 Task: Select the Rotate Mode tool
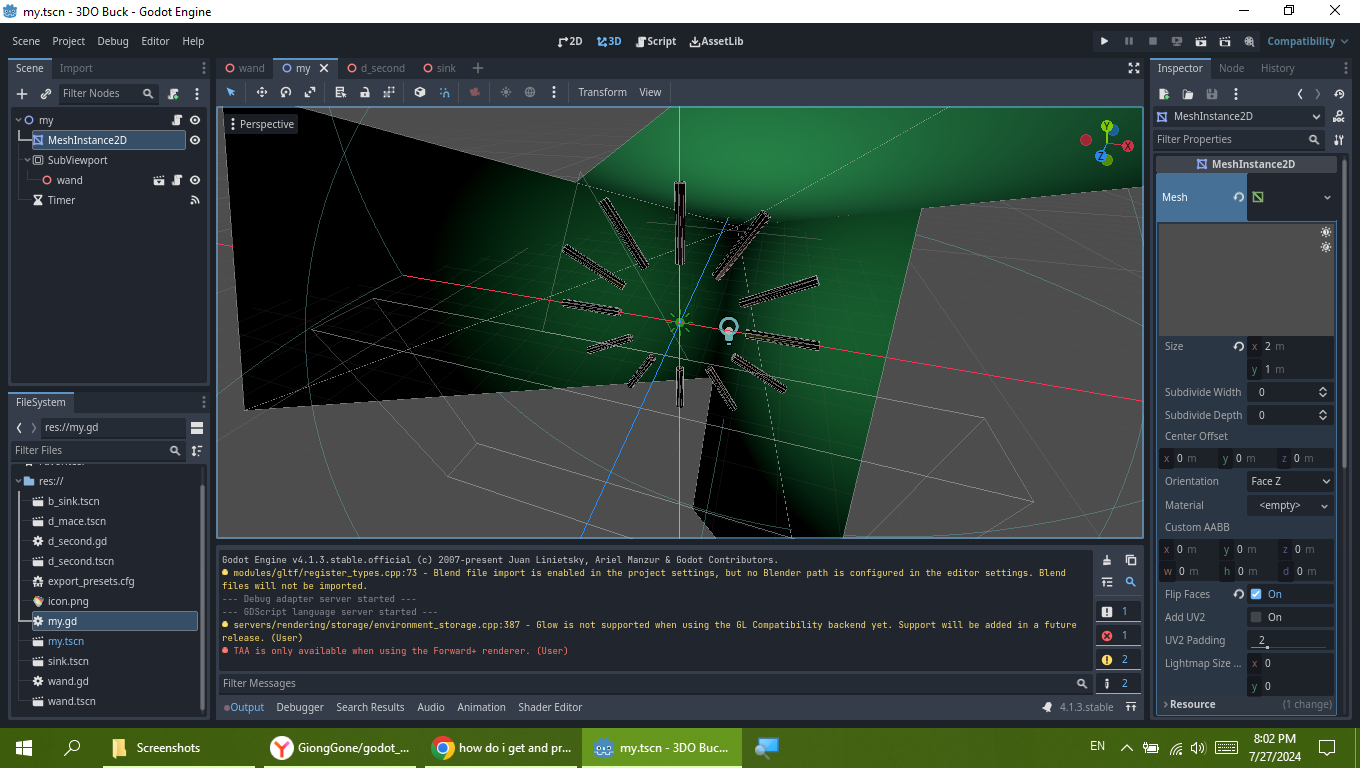click(286, 92)
